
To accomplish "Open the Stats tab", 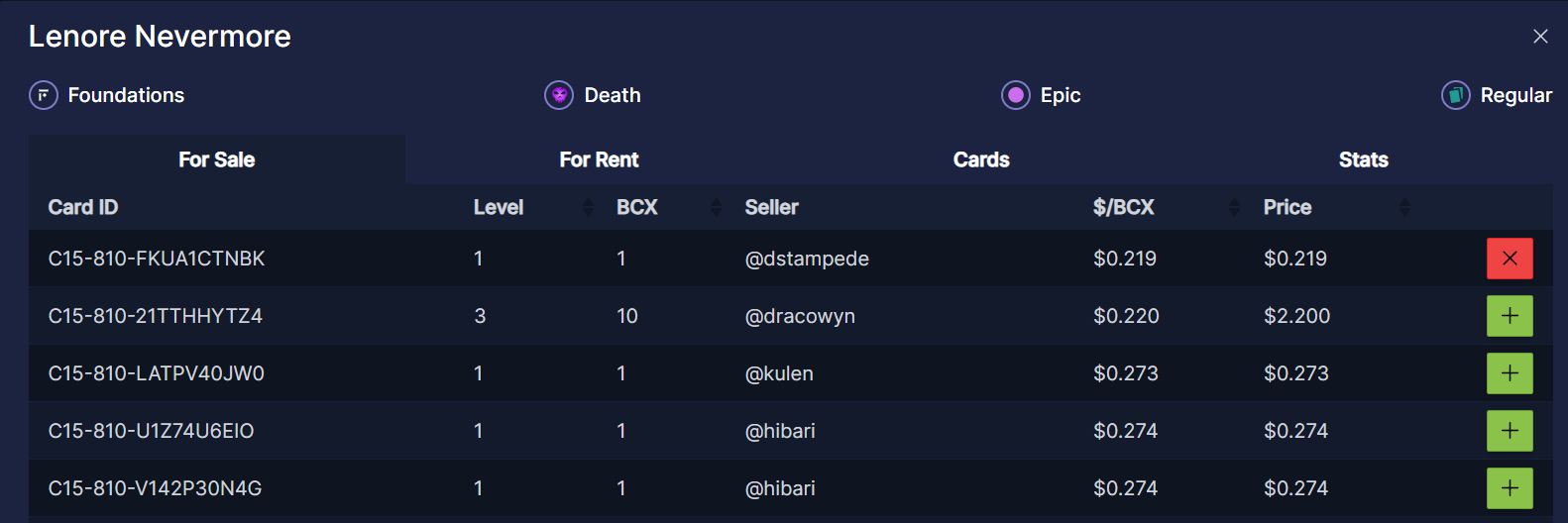I will tap(1363, 159).
